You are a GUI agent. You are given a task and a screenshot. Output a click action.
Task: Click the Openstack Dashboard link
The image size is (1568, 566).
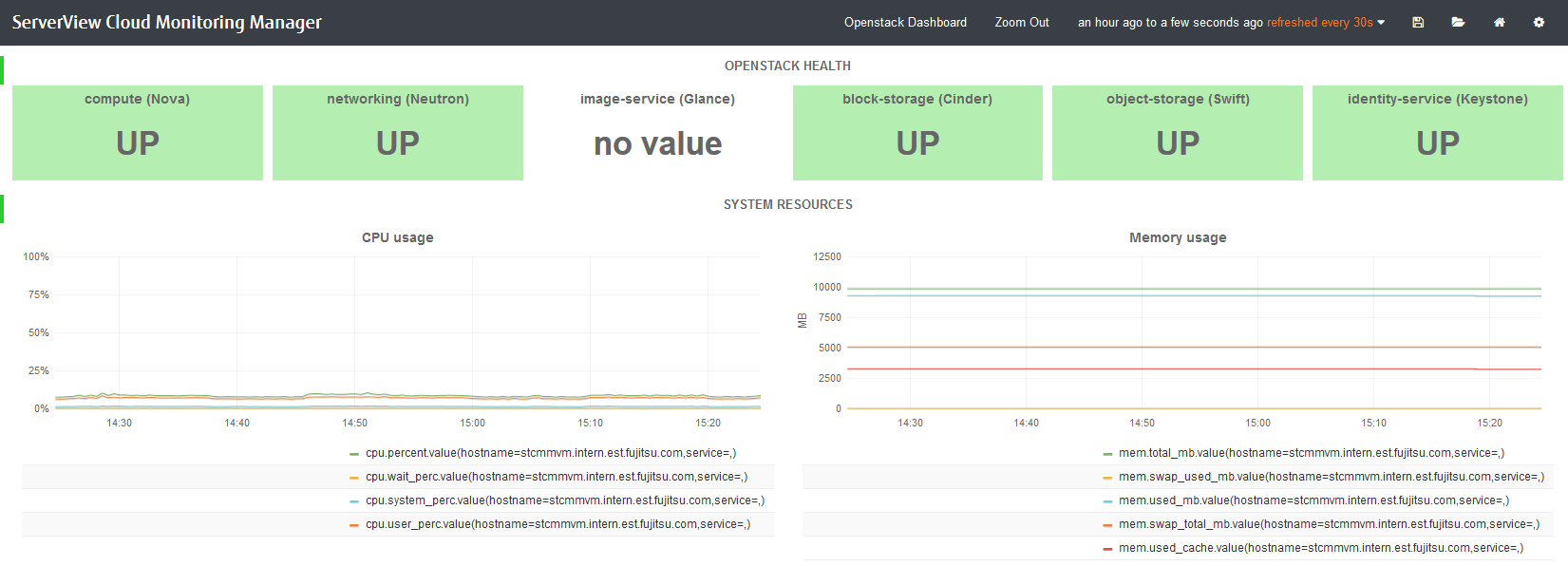coord(905,23)
